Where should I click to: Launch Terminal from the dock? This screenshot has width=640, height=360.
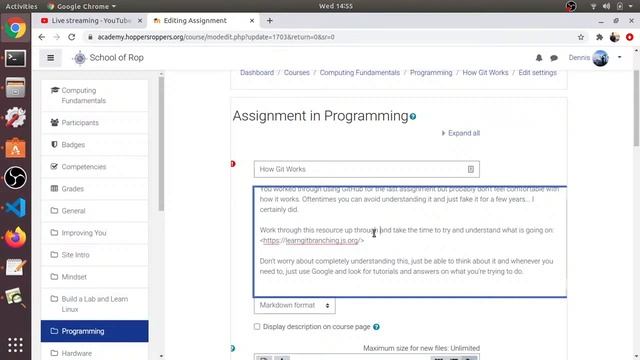(x=16, y=58)
